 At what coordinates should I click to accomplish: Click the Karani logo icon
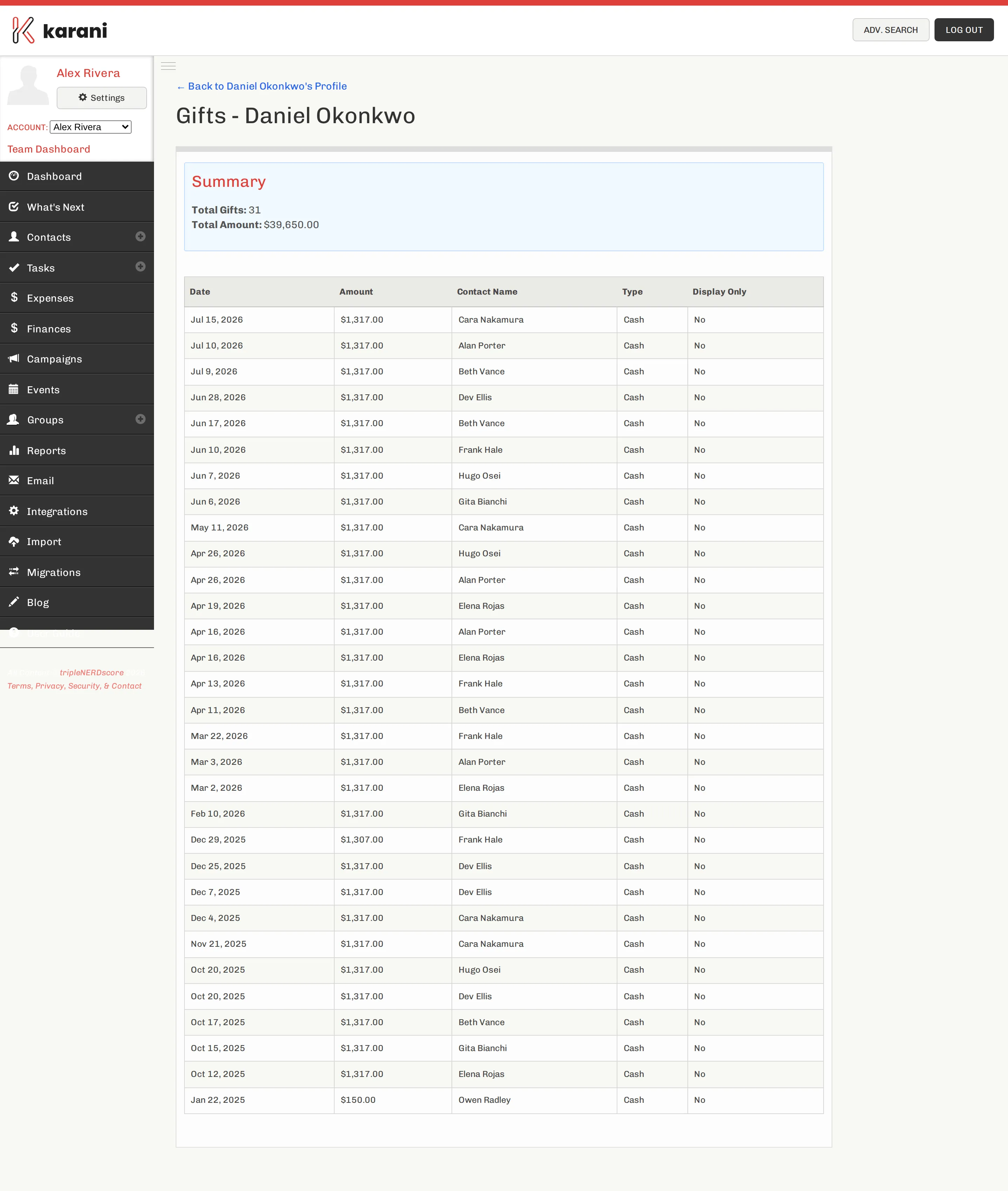tap(23, 30)
